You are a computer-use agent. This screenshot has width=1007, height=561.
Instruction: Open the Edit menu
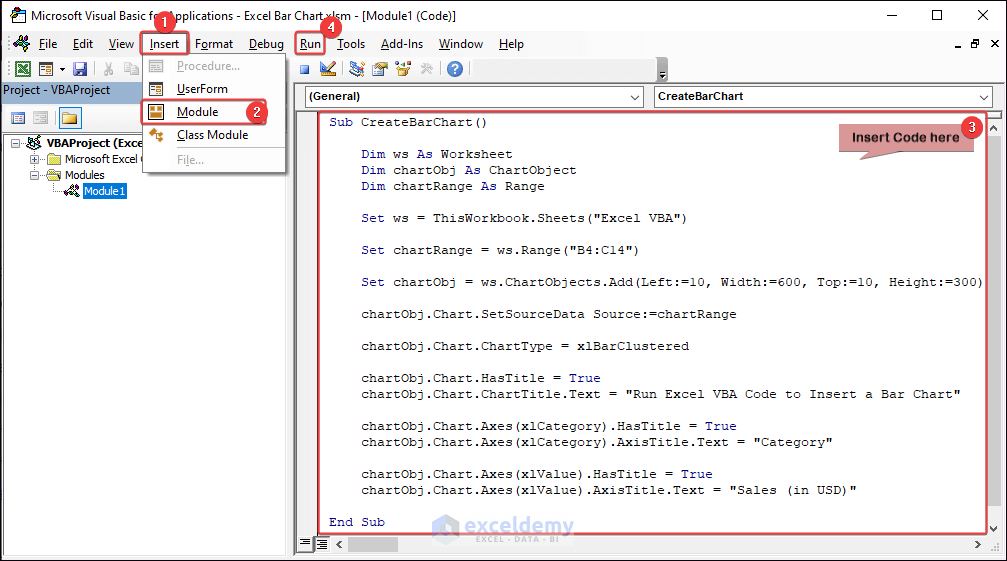point(83,44)
